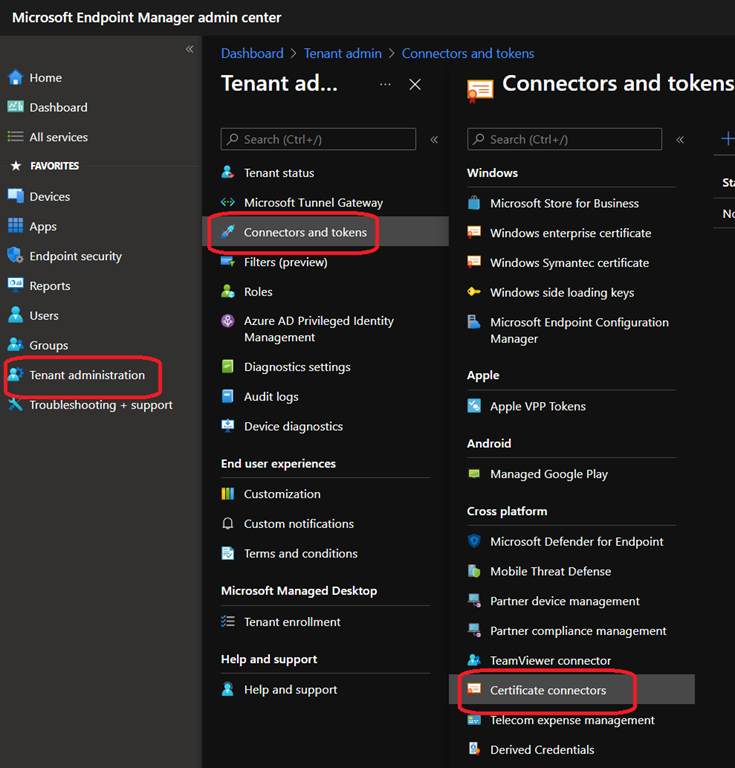
Task: Click the Microsoft Tunnel Gateway icon
Action: click(228, 203)
